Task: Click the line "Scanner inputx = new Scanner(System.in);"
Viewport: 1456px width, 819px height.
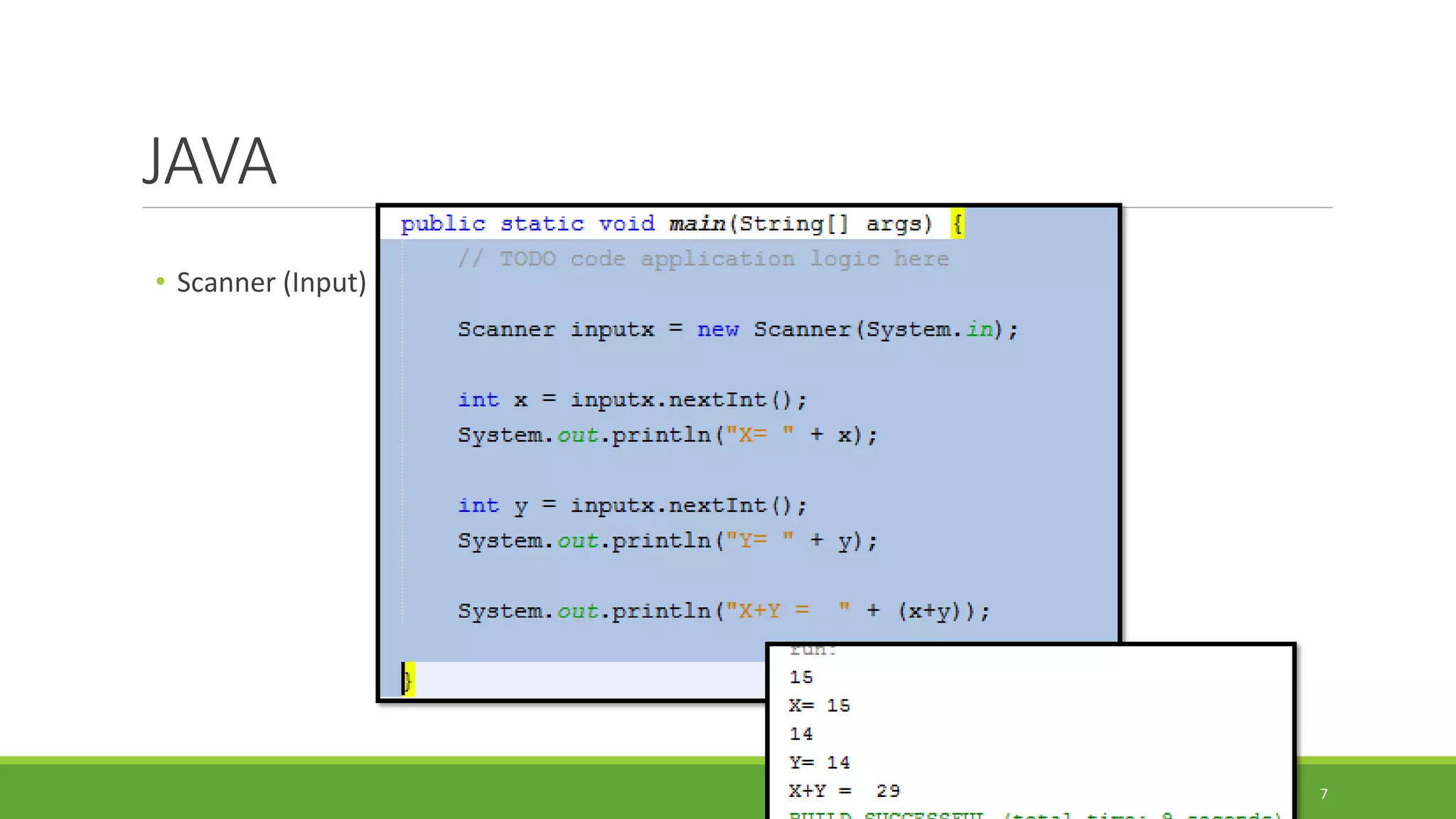Action: click(738, 330)
